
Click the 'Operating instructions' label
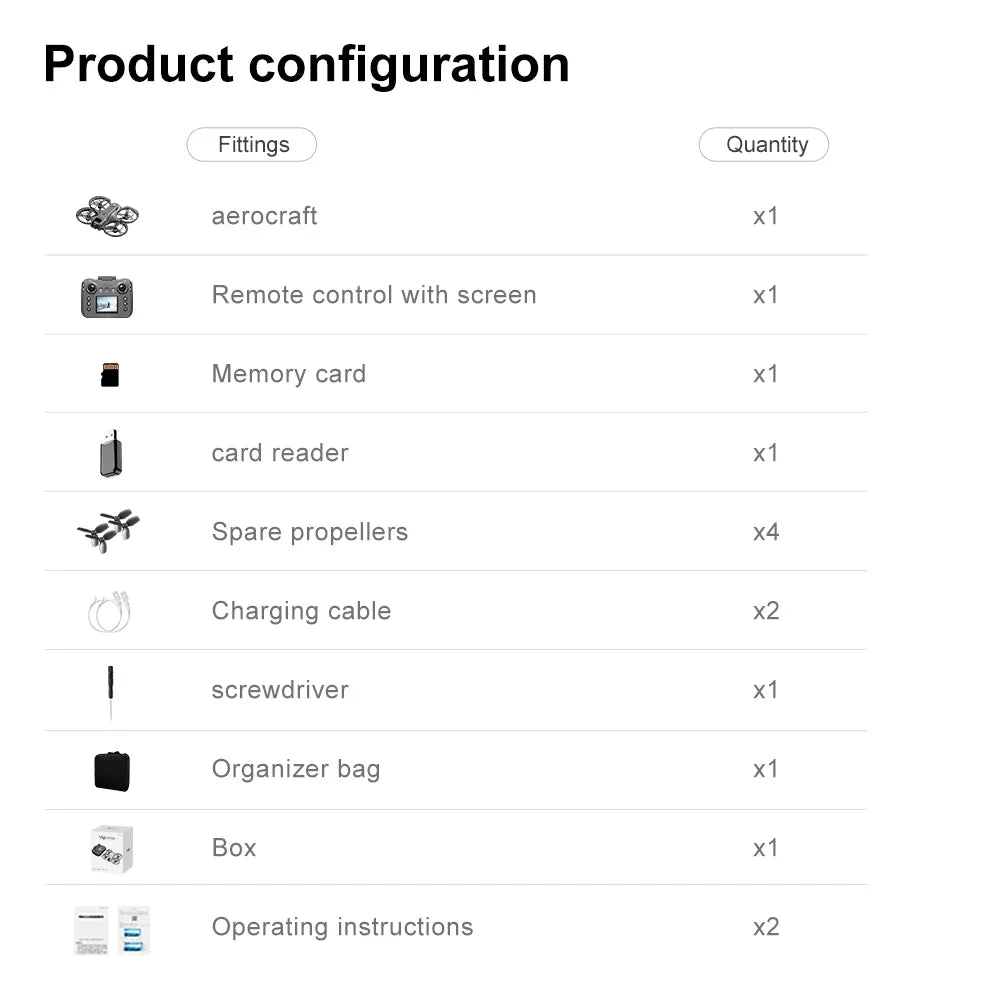342,927
